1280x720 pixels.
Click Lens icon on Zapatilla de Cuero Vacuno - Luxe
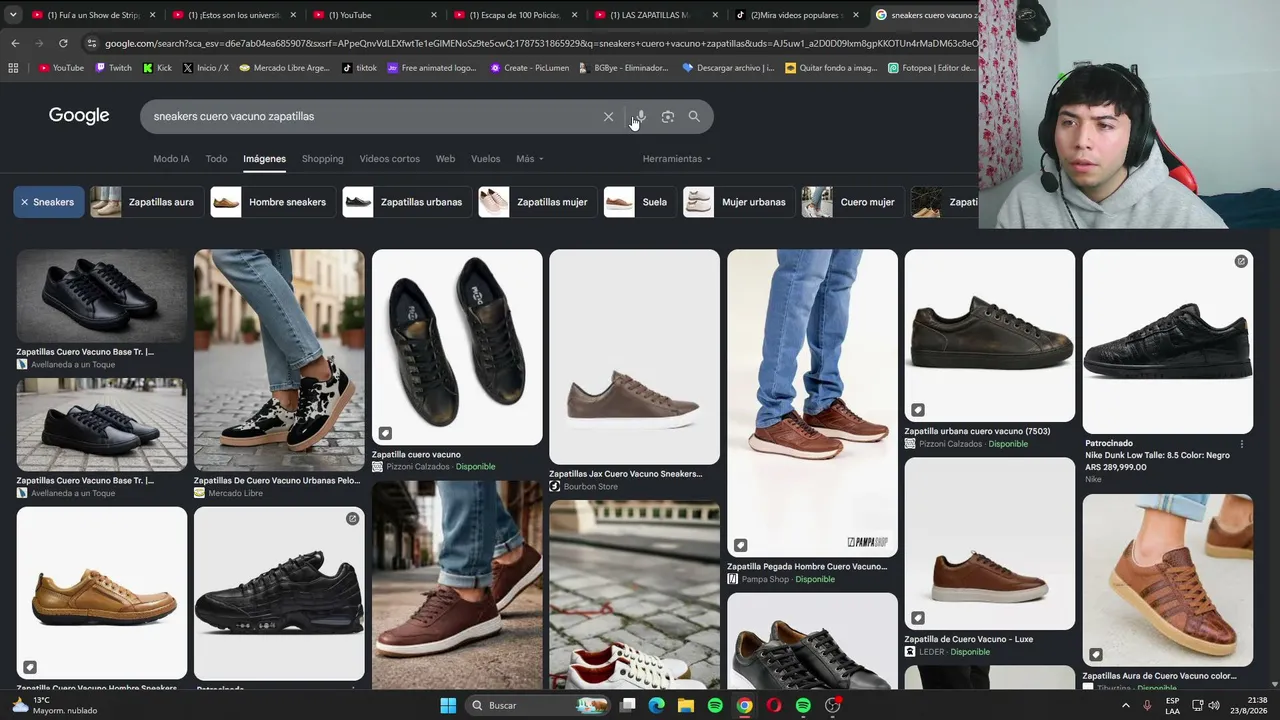click(x=918, y=618)
